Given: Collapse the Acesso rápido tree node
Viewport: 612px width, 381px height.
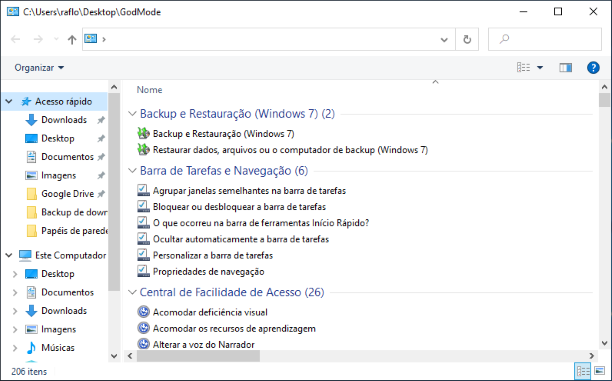Looking at the screenshot, I should [9, 101].
